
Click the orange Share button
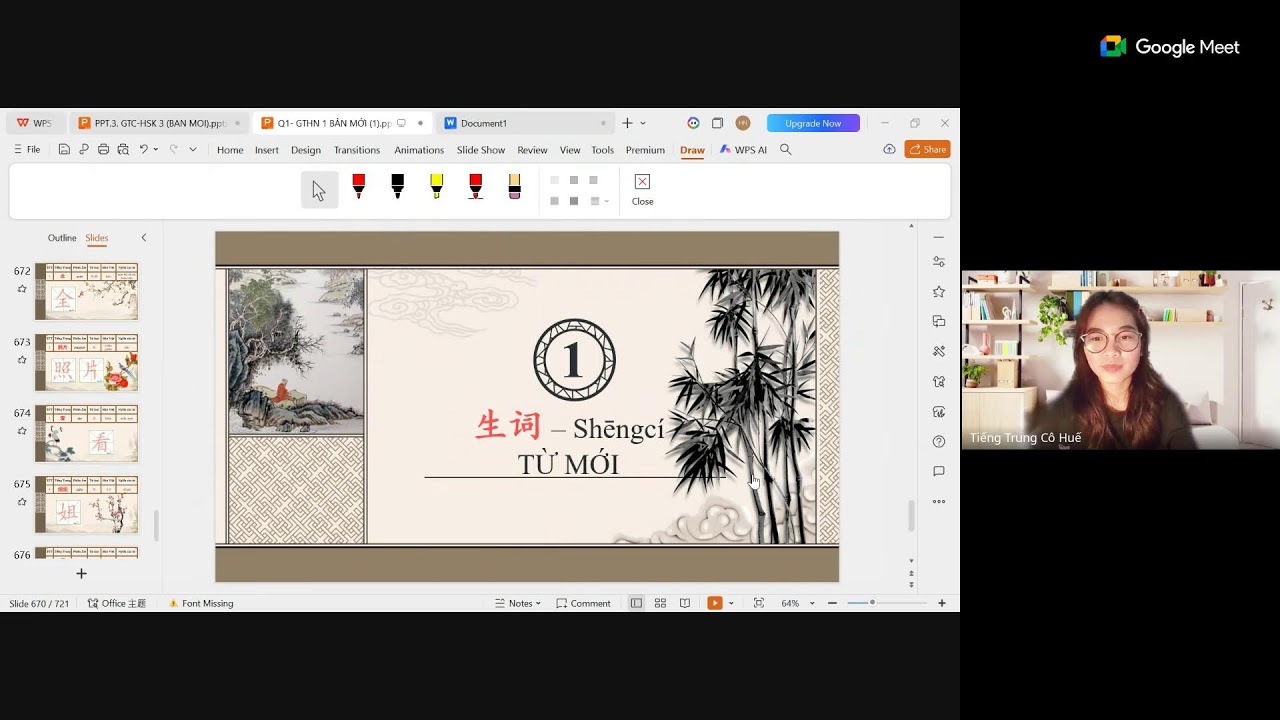[927, 150]
